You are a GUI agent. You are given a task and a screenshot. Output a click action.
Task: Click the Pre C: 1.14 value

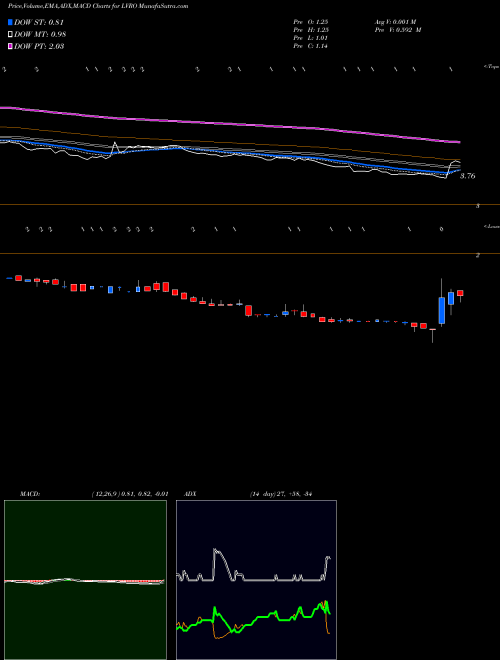pos(311,46)
